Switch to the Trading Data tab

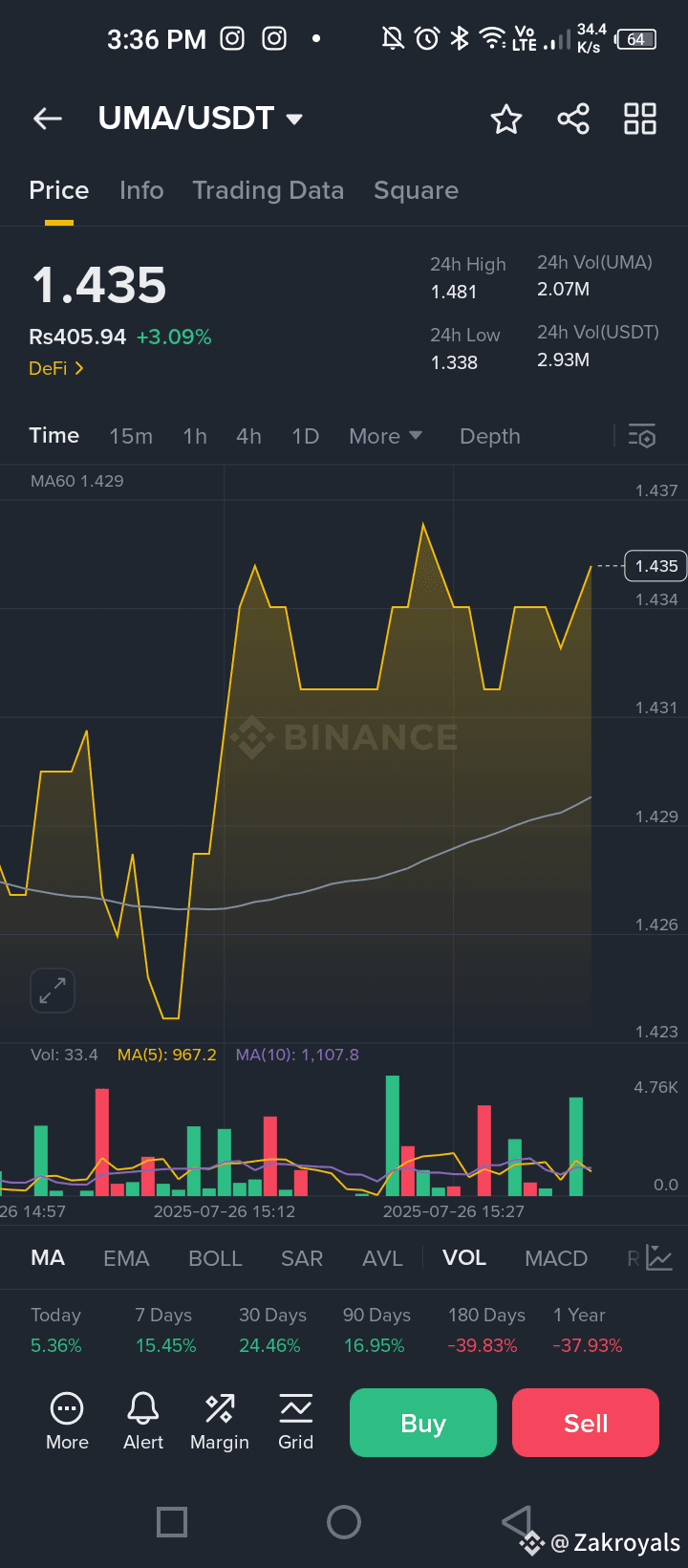[268, 190]
